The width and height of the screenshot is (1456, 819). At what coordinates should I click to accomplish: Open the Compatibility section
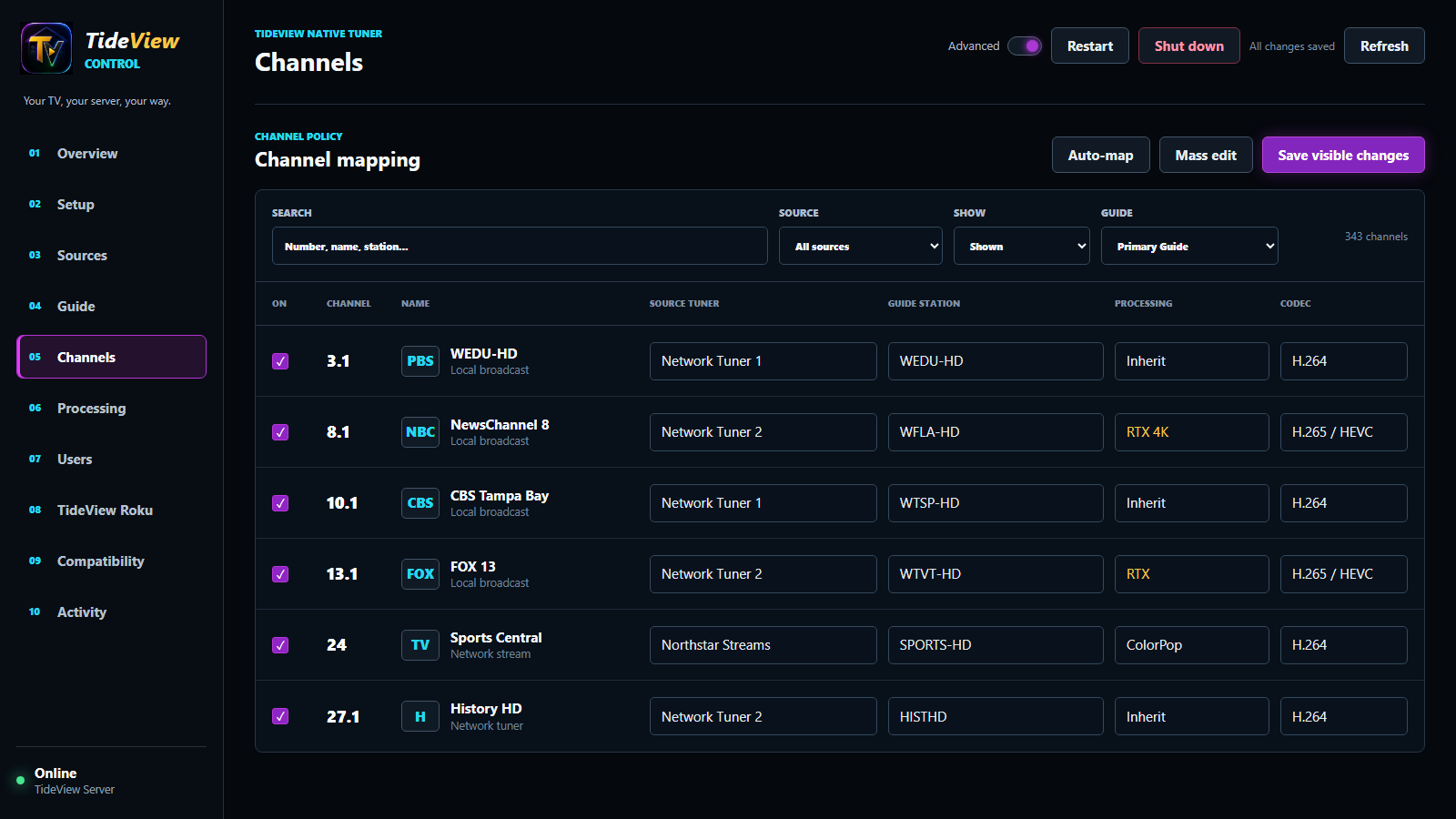(112, 561)
